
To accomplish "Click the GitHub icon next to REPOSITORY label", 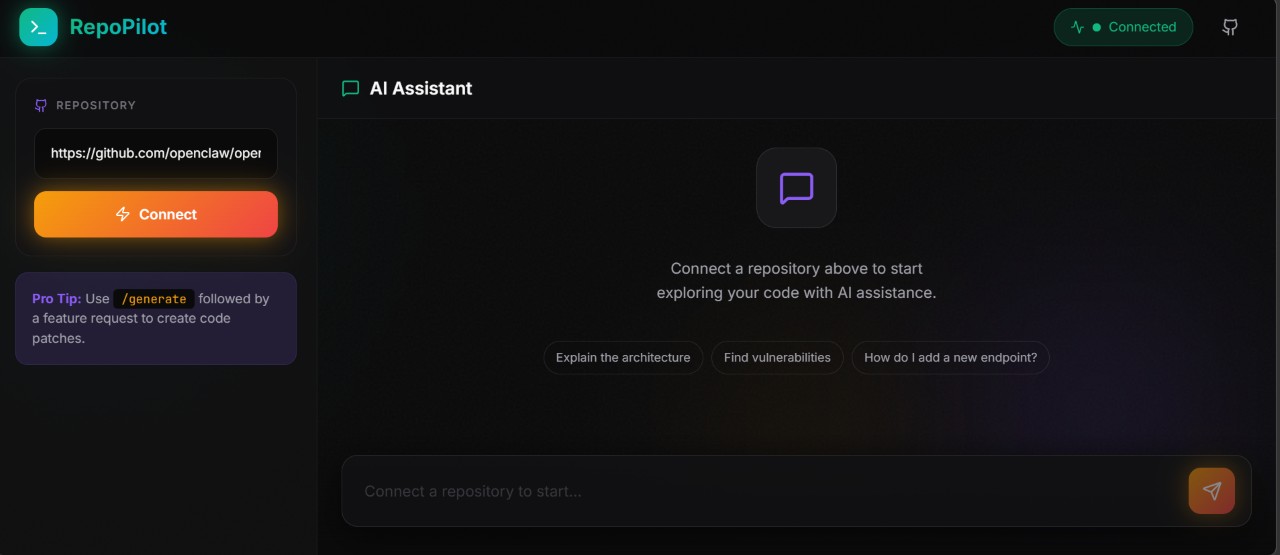I will (x=41, y=105).
